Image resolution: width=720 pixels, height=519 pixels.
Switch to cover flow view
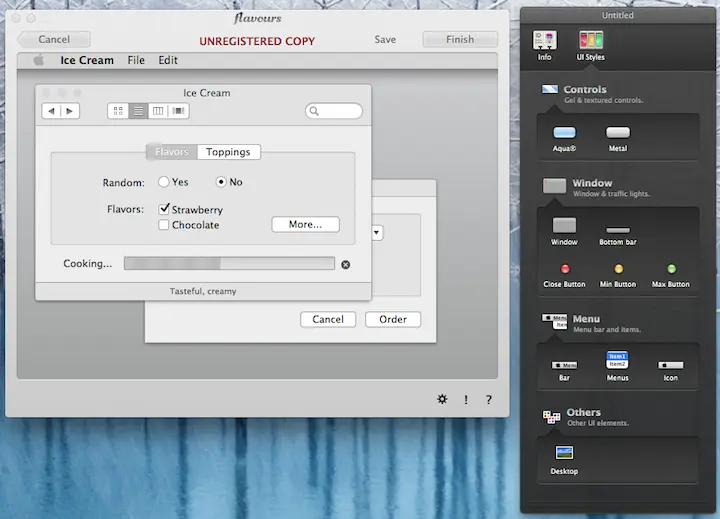[x=179, y=111]
